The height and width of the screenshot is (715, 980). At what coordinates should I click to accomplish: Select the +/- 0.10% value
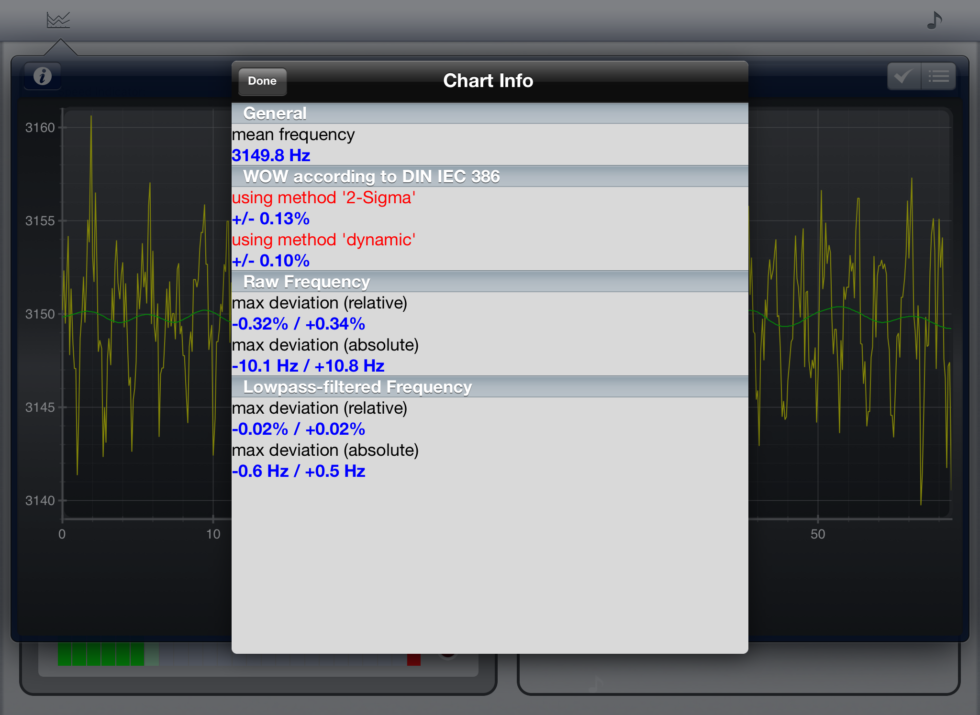271,261
